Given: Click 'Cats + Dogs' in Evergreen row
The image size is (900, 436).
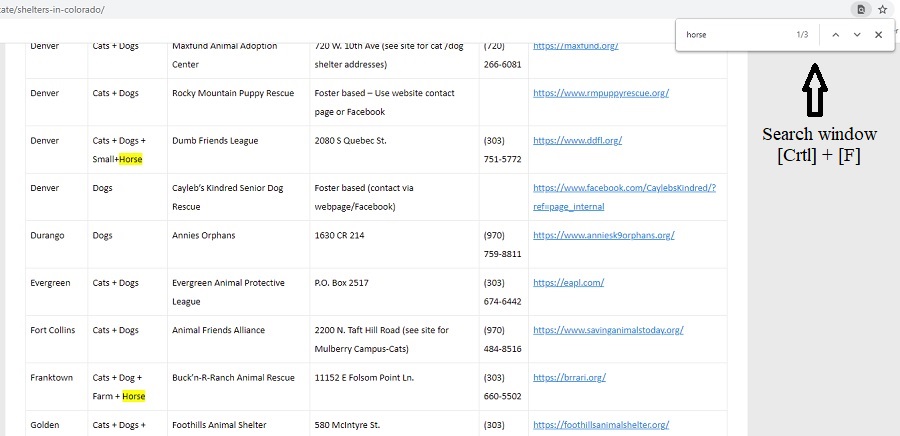Looking at the screenshot, I should click(115, 283).
